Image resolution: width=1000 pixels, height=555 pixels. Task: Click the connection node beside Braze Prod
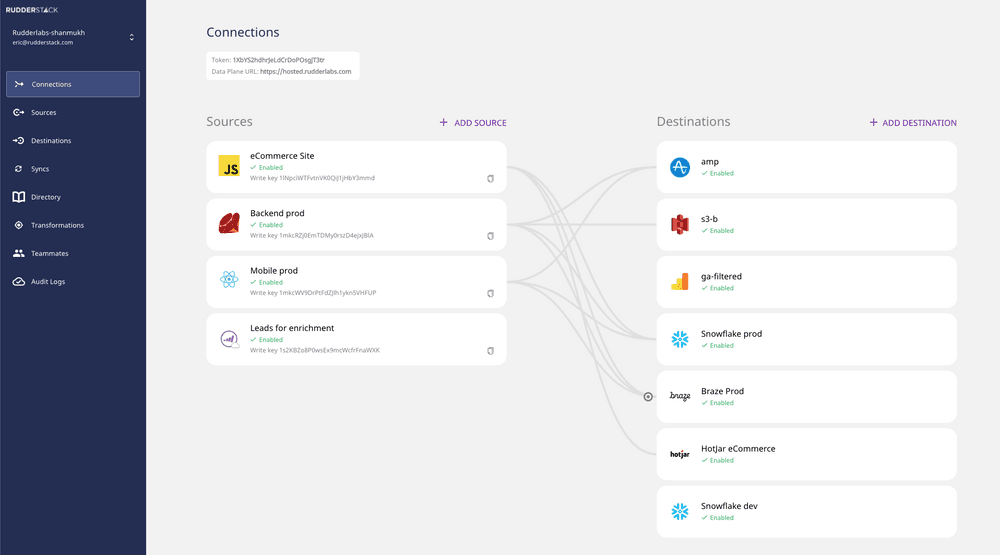pyautogui.click(x=648, y=397)
